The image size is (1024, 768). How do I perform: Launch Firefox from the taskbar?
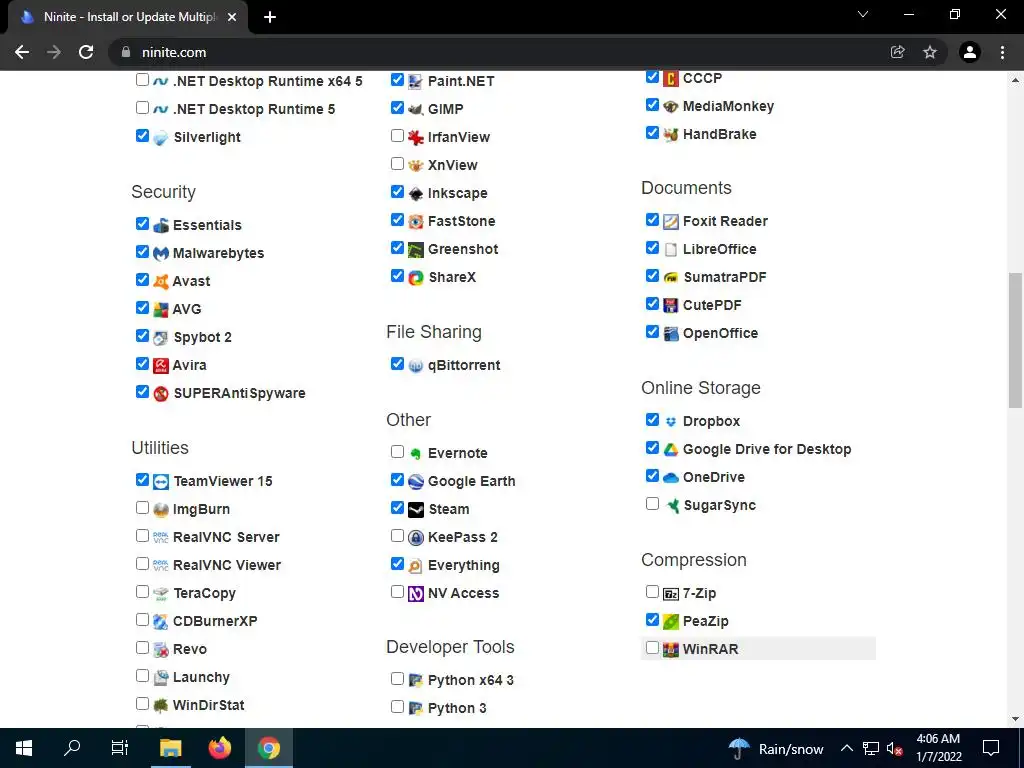(x=220, y=748)
